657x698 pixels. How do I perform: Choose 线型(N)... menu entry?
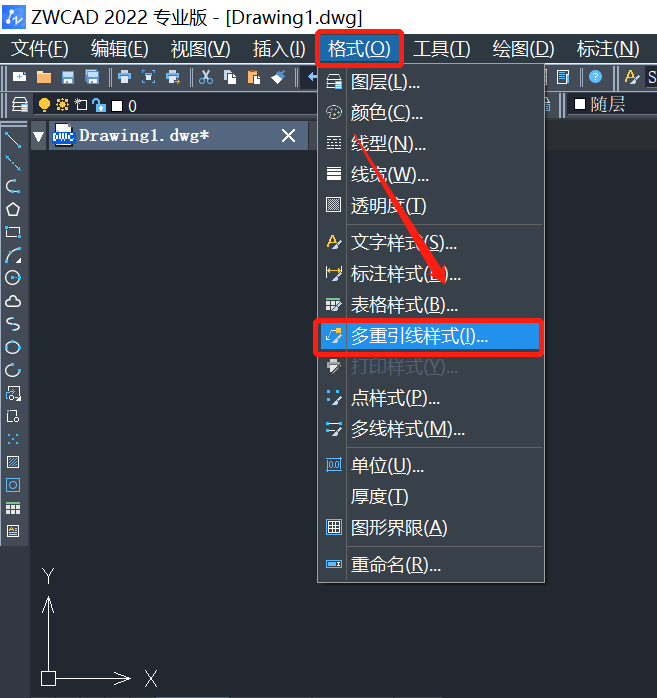(431, 143)
